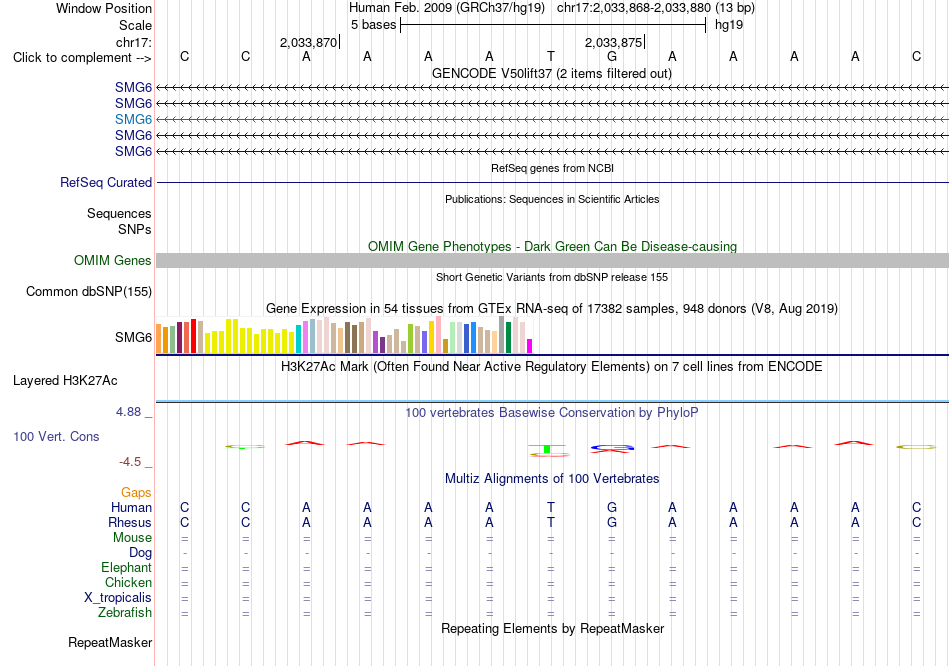Image resolution: width=950 pixels, height=666 pixels.
Task: Click the "100 Vert. Cons" track label
Action: click(x=56, y=436)
